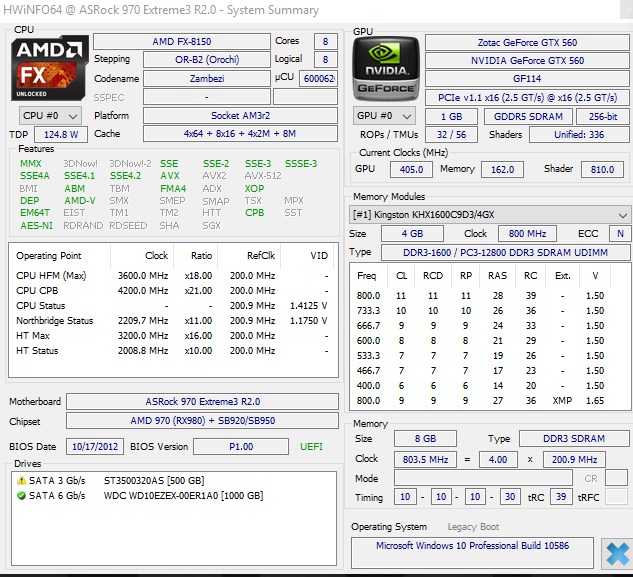Click the NVIDIA GeForce GPU logo

386,68
